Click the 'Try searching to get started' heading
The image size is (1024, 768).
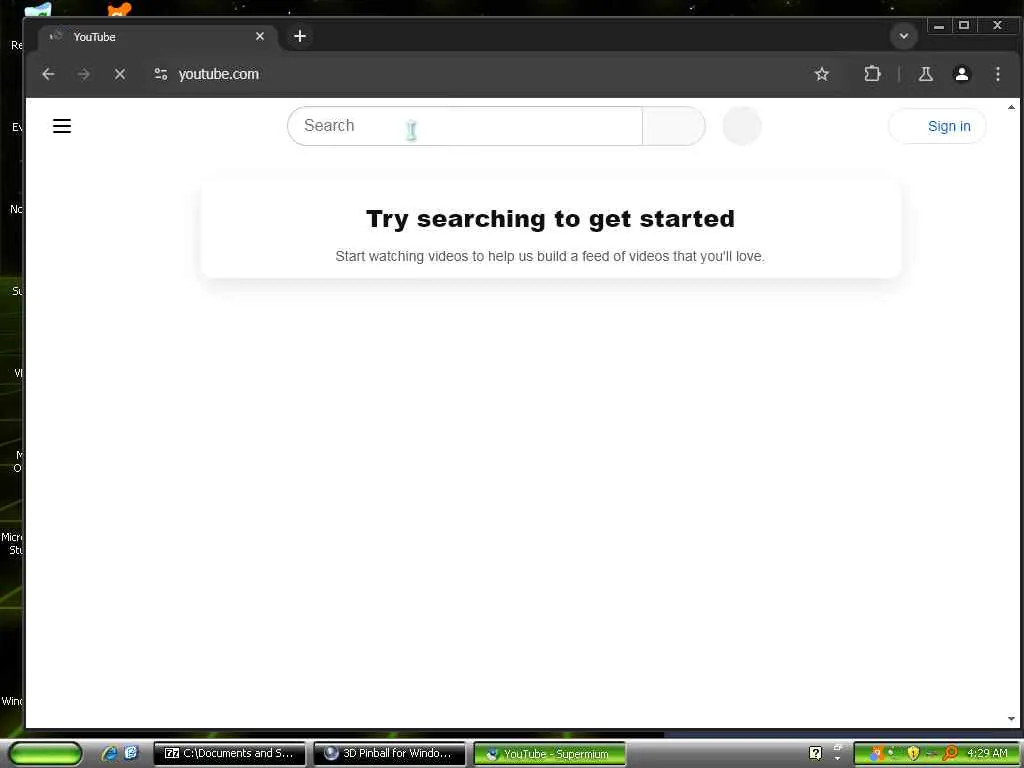coord(550,219)
